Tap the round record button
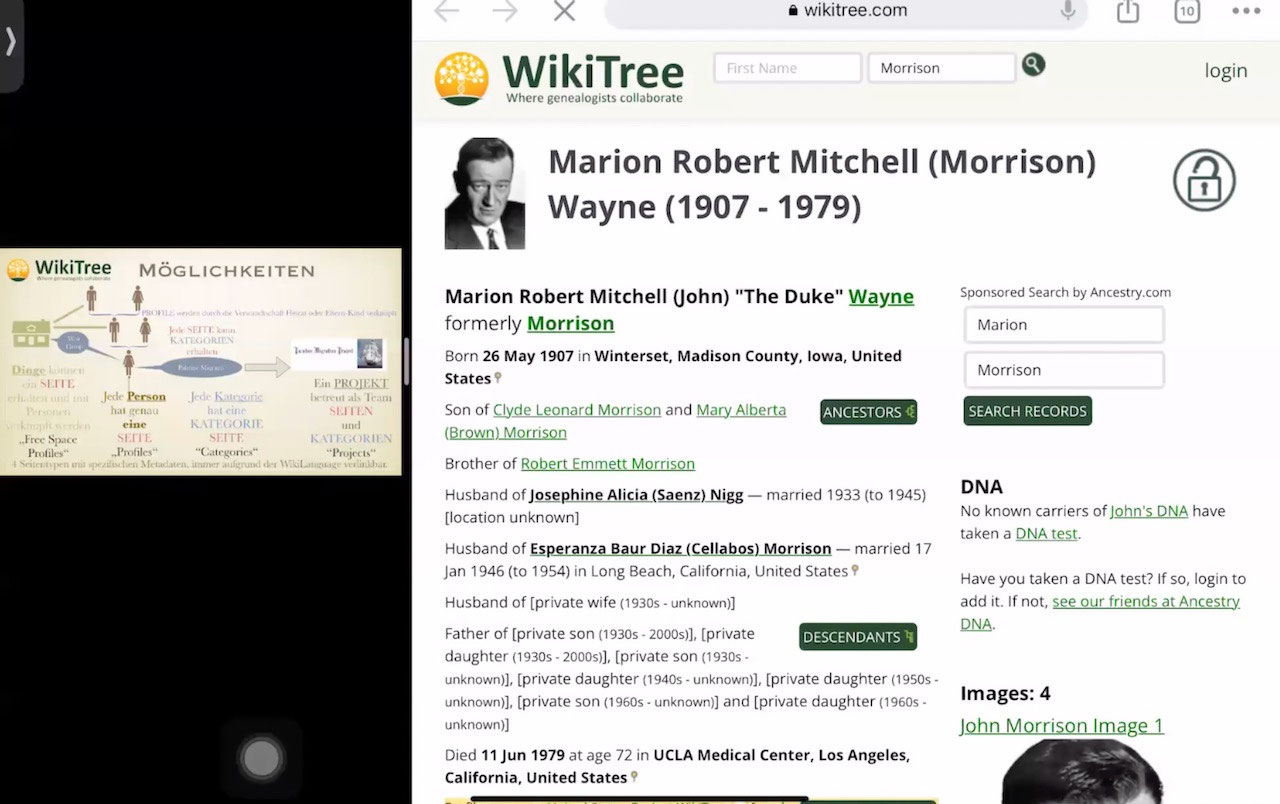This screenshot has height=804, width=1280. pyautogui.click(x=261, y=758)
